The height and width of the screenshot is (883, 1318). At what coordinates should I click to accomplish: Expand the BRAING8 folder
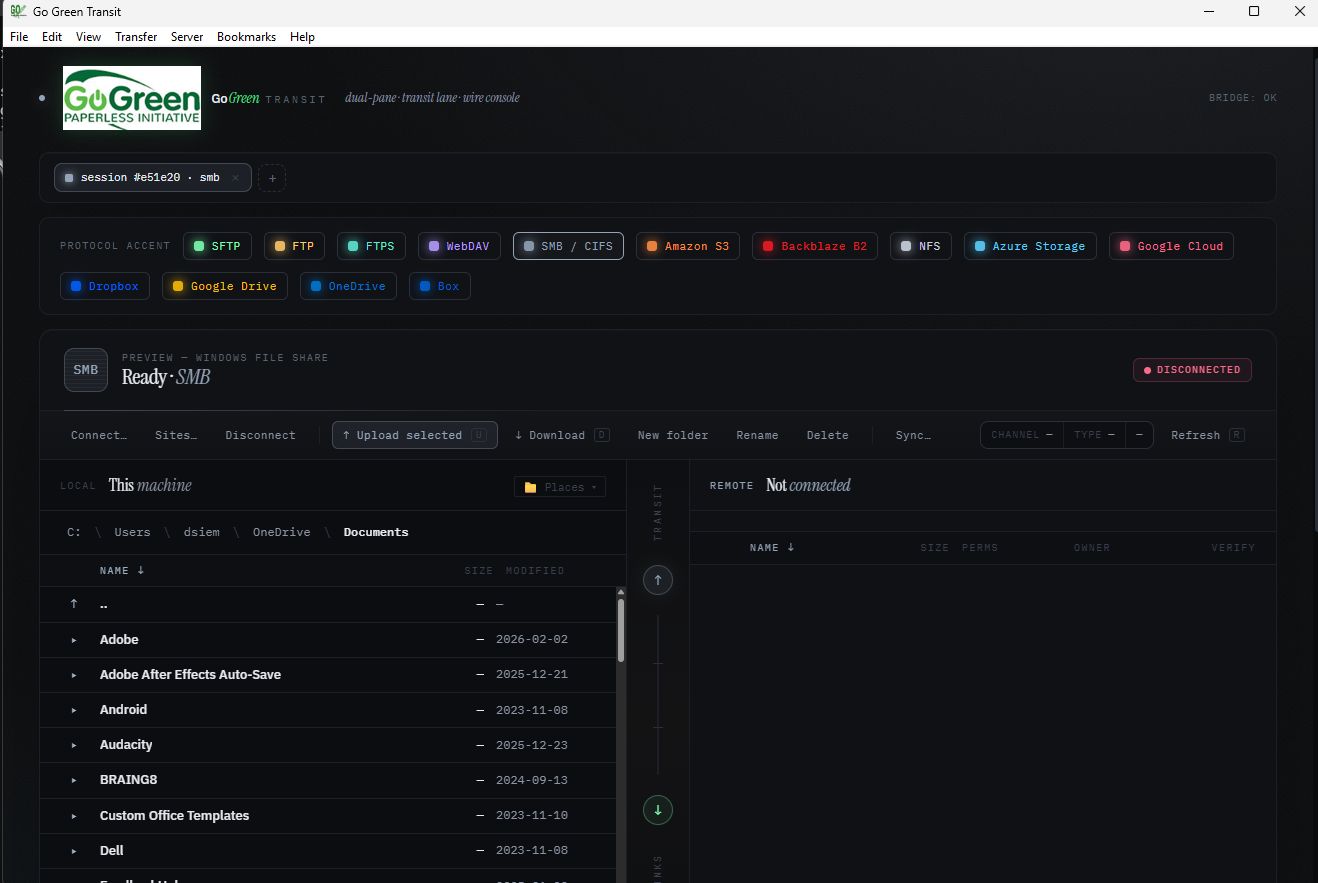74,780
